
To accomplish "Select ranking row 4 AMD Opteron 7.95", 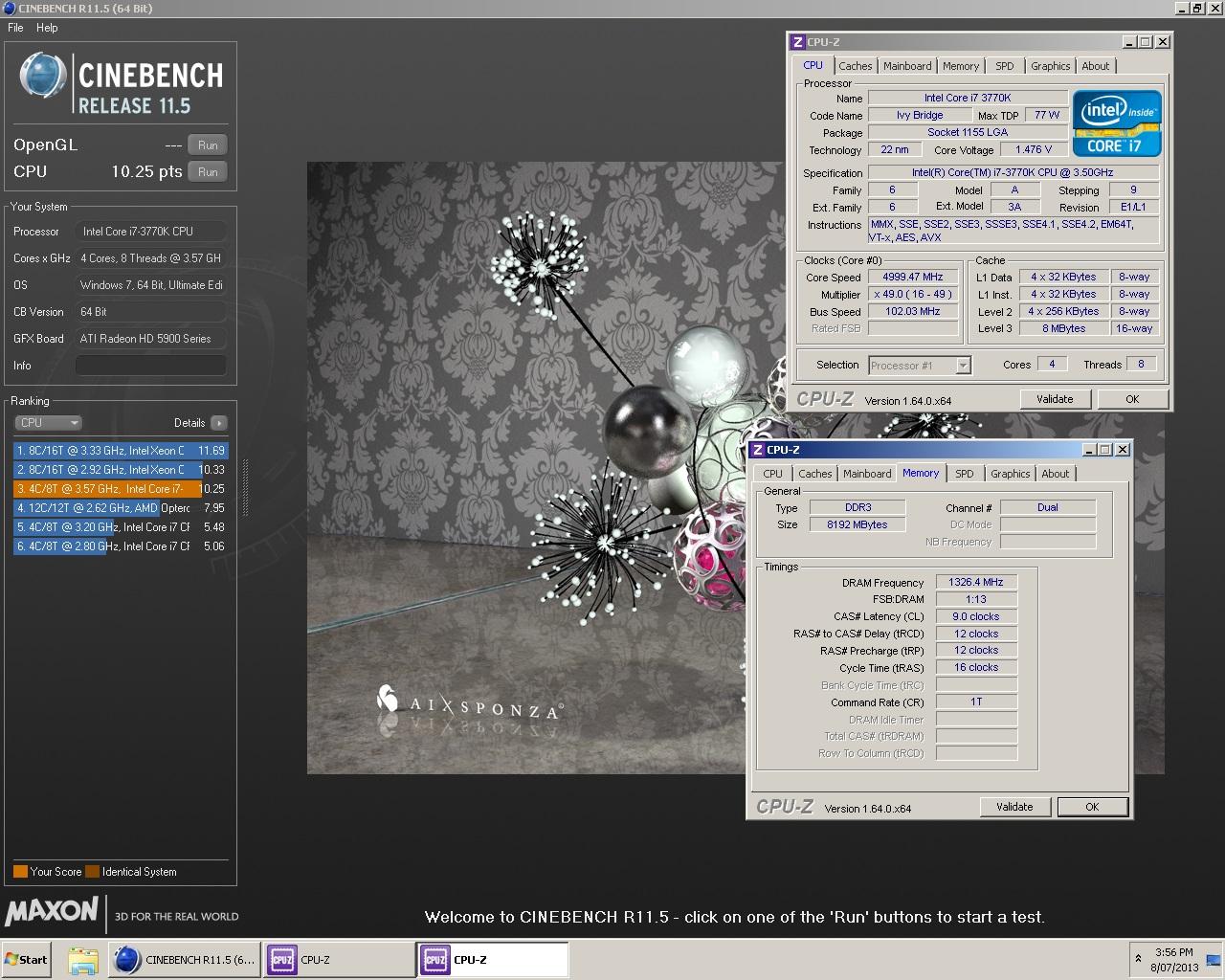I will pos(121,507).
